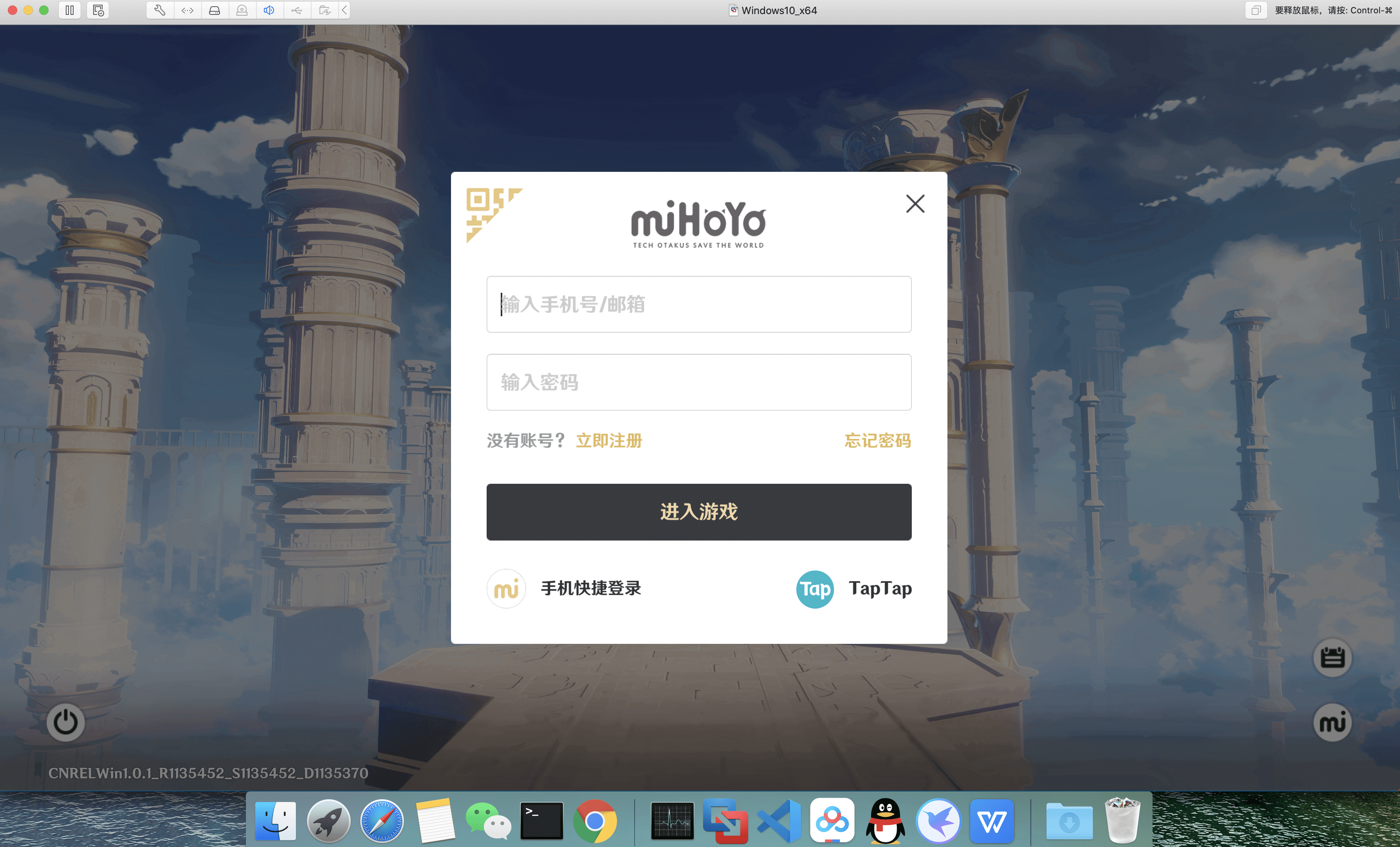The image size is (1400, 847).
Task: Toggle the hard disk device icon
Action: 215,10
